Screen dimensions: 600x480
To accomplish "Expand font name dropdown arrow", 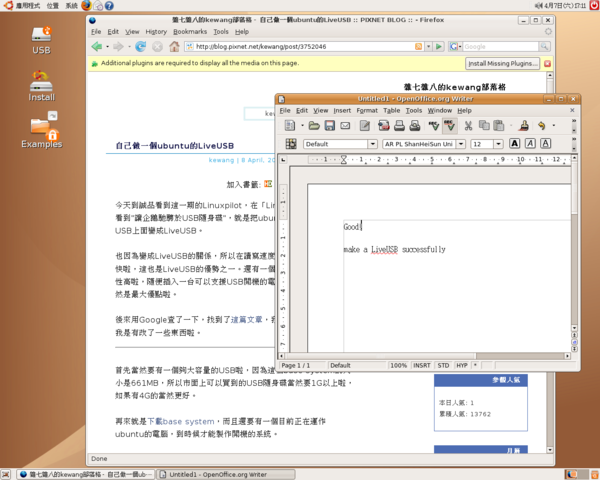I will point(461,144).
